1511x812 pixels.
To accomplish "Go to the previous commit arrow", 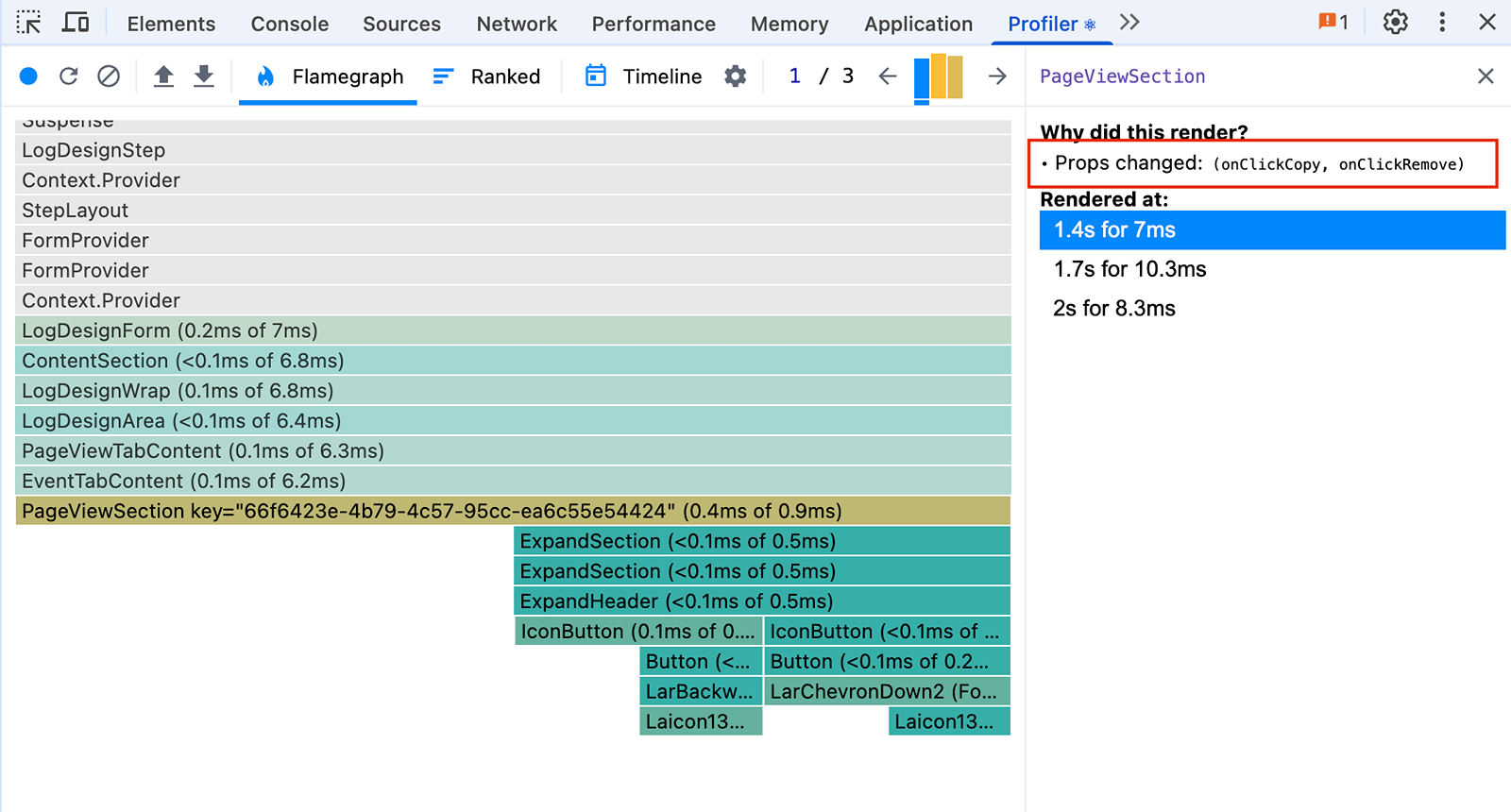I will coord(887,76).
